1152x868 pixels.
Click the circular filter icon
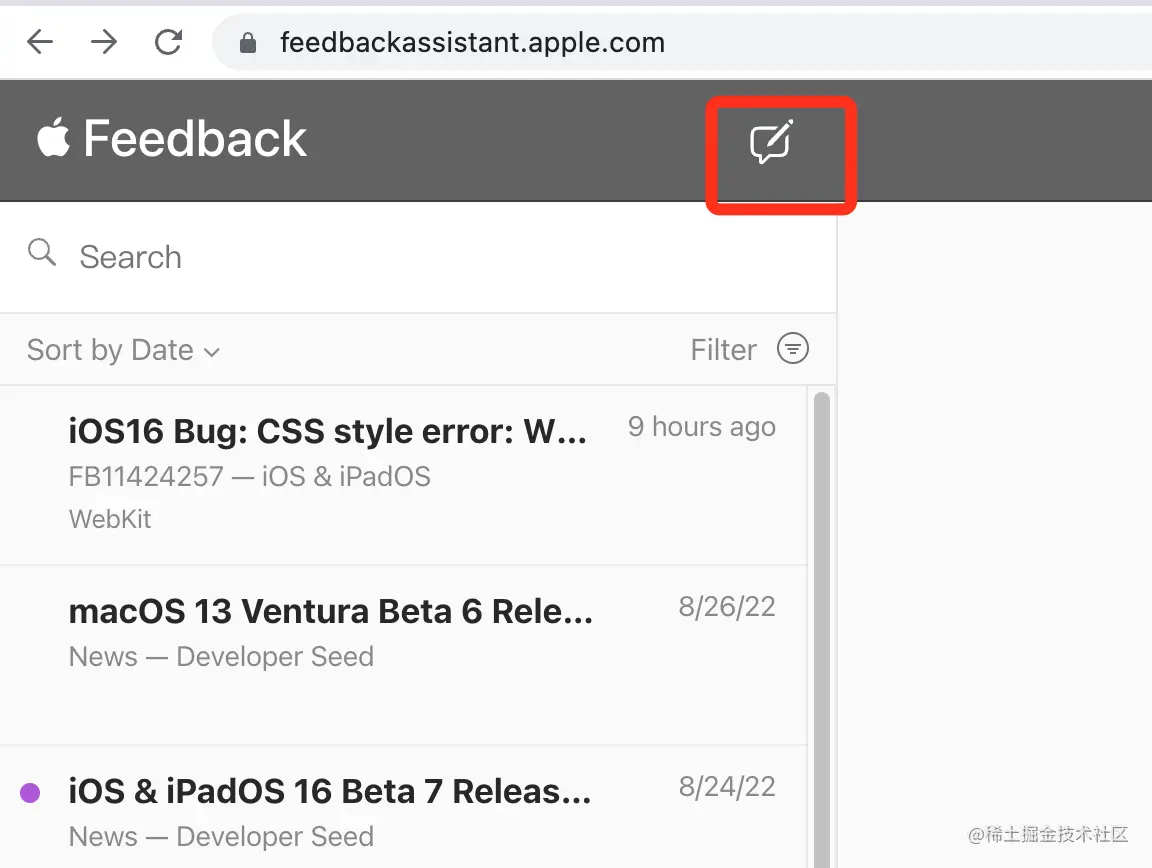[793, 348]
